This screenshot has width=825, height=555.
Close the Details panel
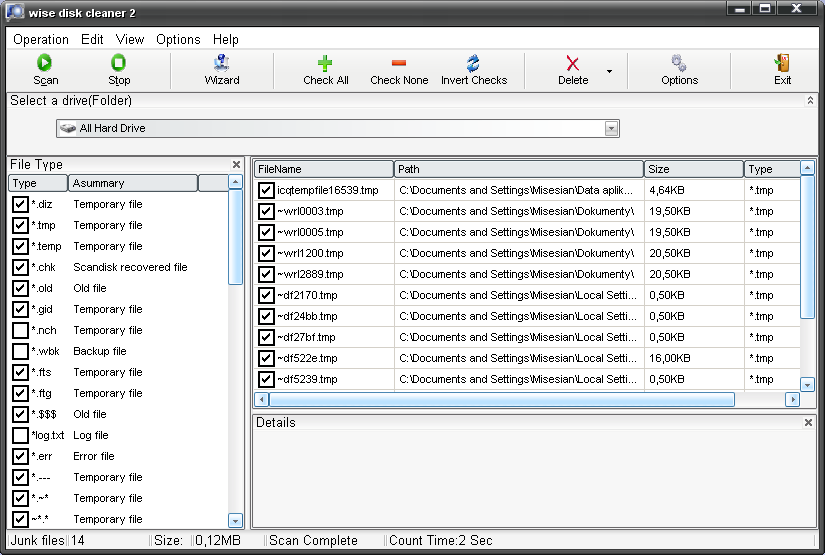point(809,423)
